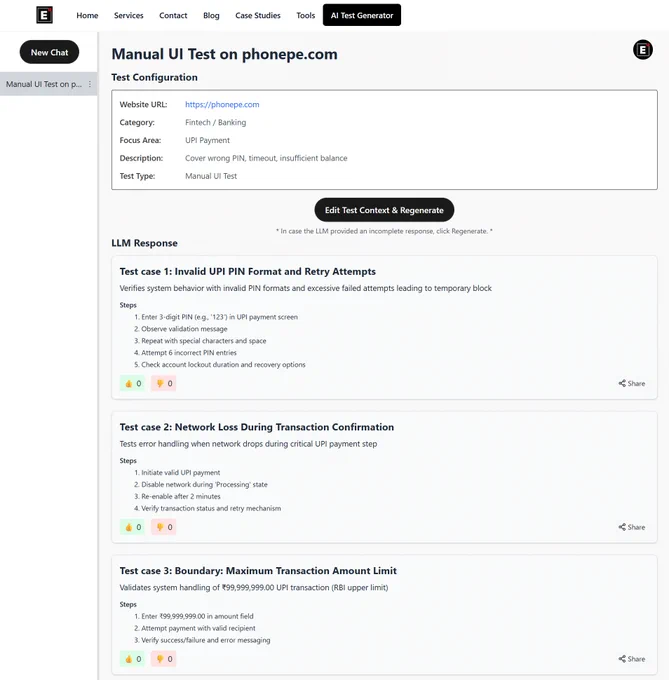The width and height of the screenshot is (669, 680).
Task: Thumbs up Test case 2
Action: 133,527
